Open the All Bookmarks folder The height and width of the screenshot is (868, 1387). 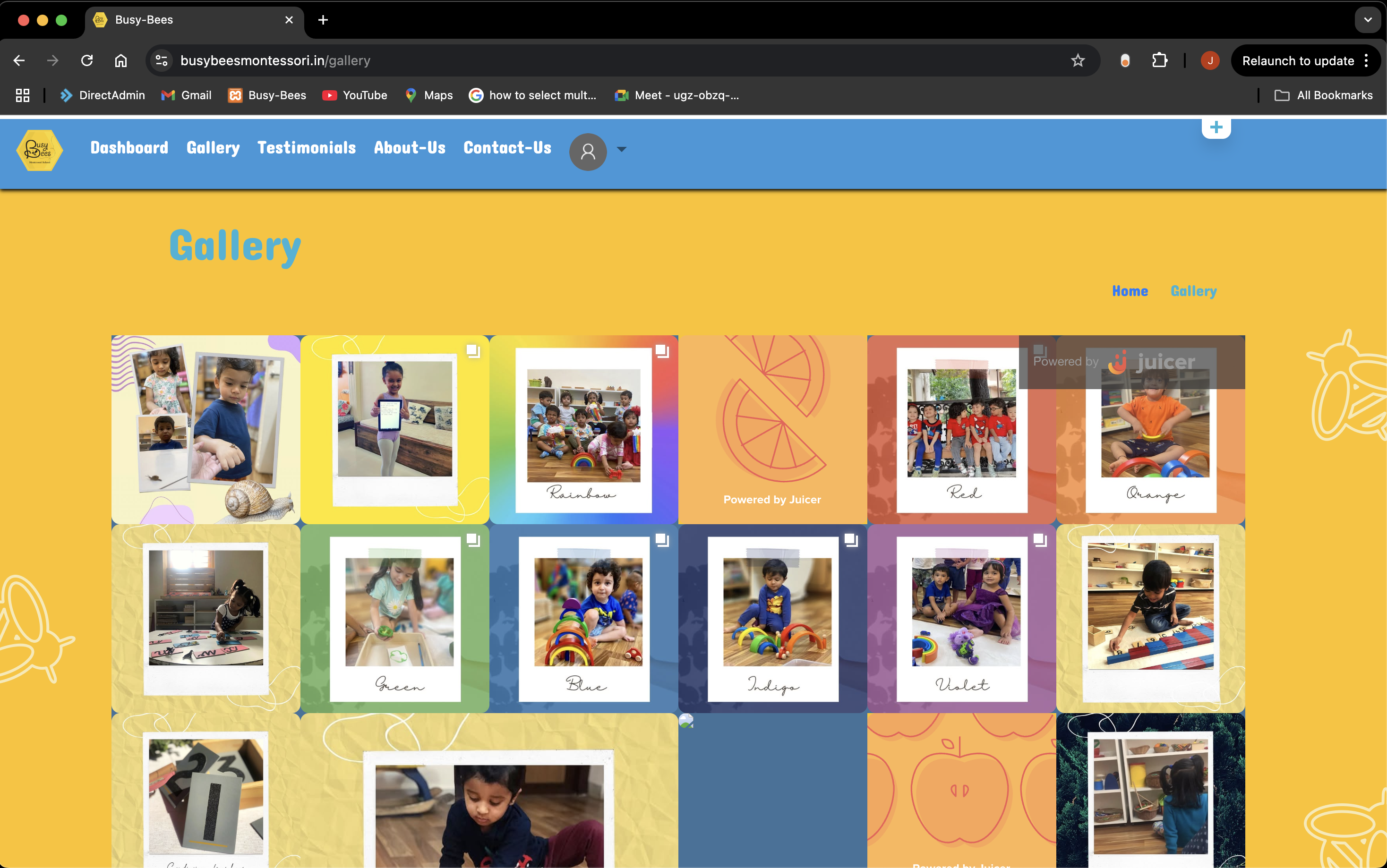tap(1323, 95)
